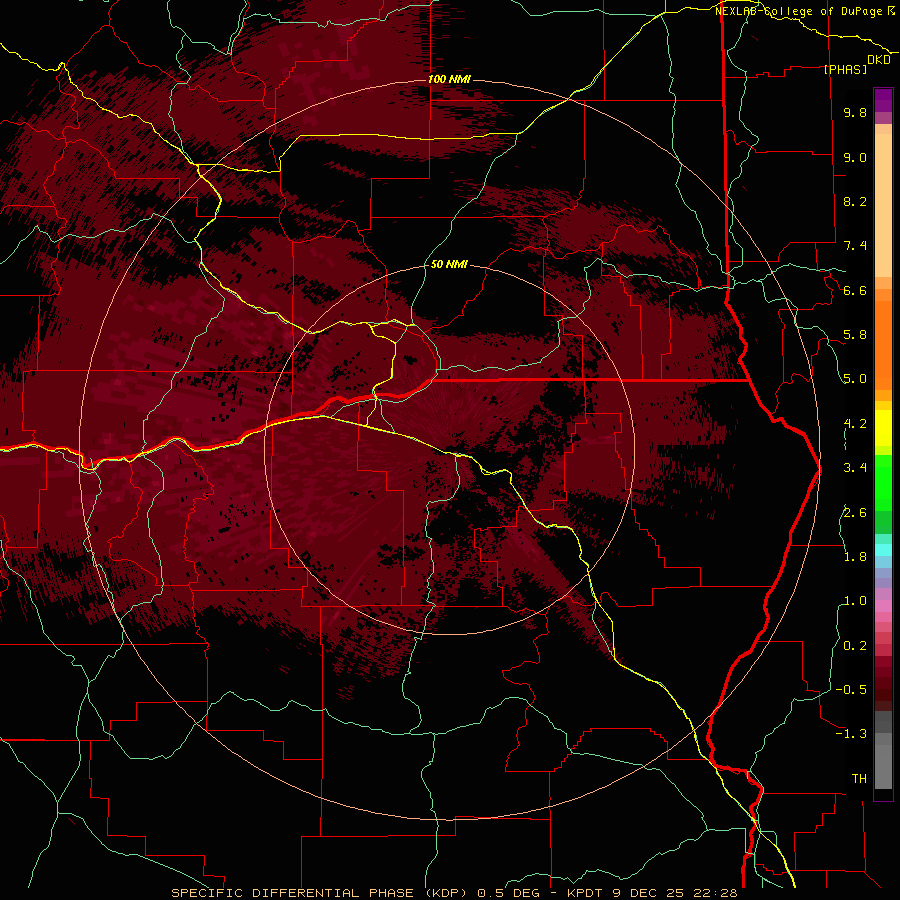900x900 pixels.
Task: Click the DKD label above the scale
Action: point(879,60)
